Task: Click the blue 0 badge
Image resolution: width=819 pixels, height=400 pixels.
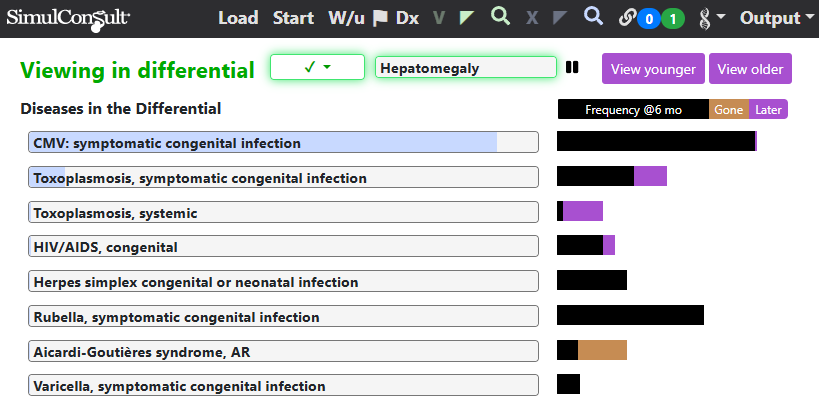Action: [x=649, y=20]
